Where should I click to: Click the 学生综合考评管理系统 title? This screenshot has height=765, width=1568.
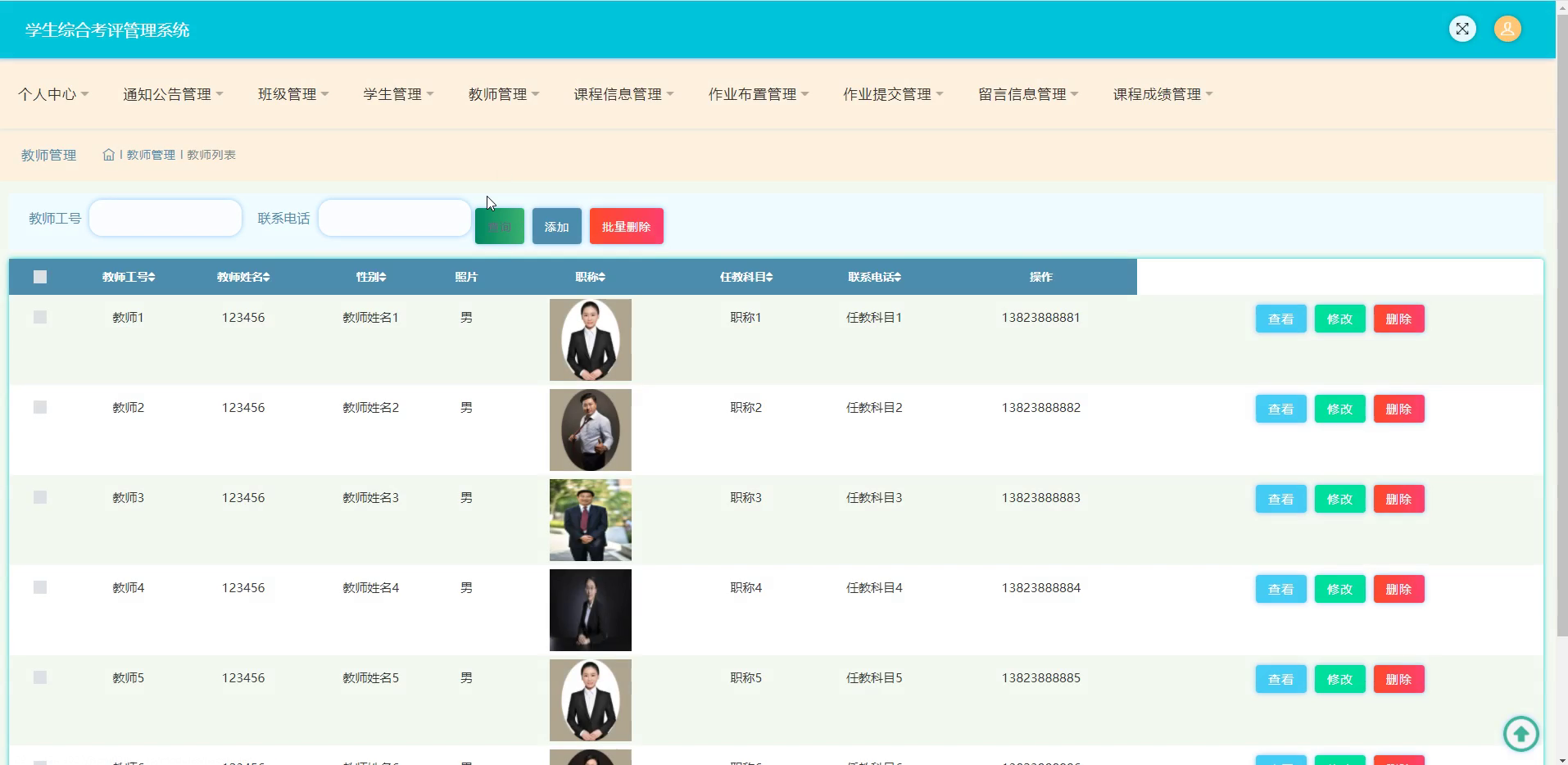[107, 30]
